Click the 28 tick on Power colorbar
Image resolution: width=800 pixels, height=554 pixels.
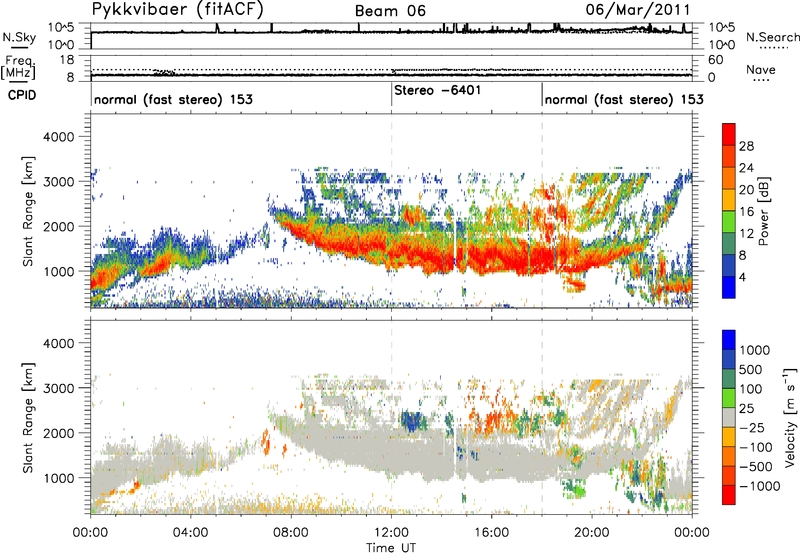click(x=746, y=146)
